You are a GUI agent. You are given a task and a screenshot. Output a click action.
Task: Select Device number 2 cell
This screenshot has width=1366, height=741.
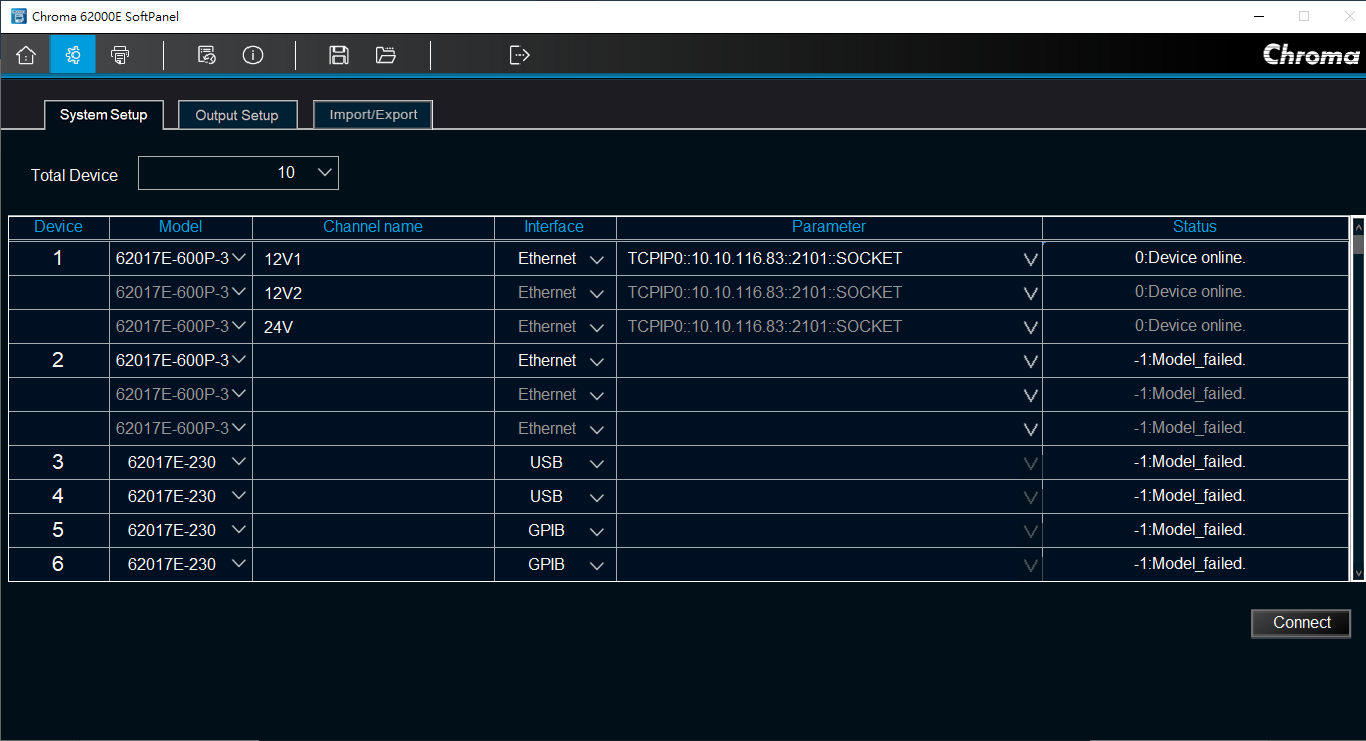(x=58, y=361)
